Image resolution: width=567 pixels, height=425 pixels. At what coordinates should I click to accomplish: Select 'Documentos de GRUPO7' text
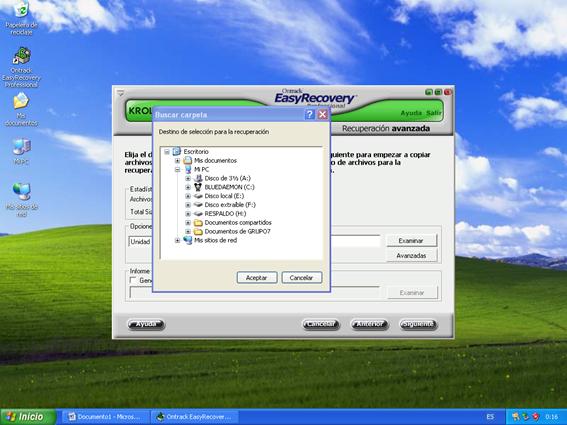coord(238,231)
